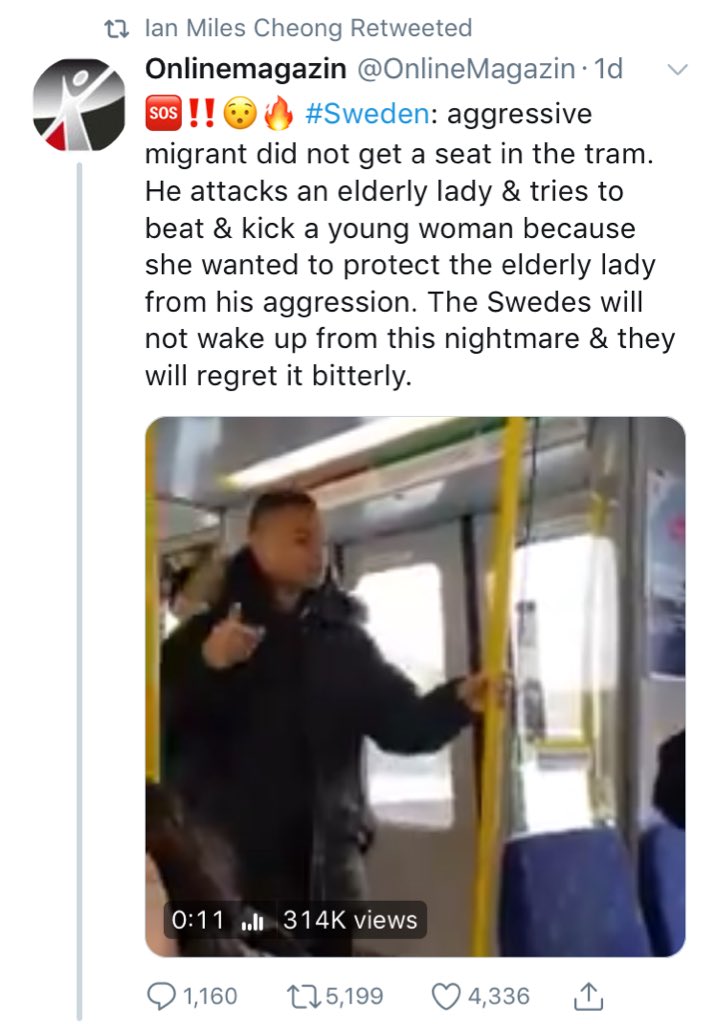This screenshot has width=717, height=1024.
Task: Click the 1,160 replies count
Action: (210, 997)
